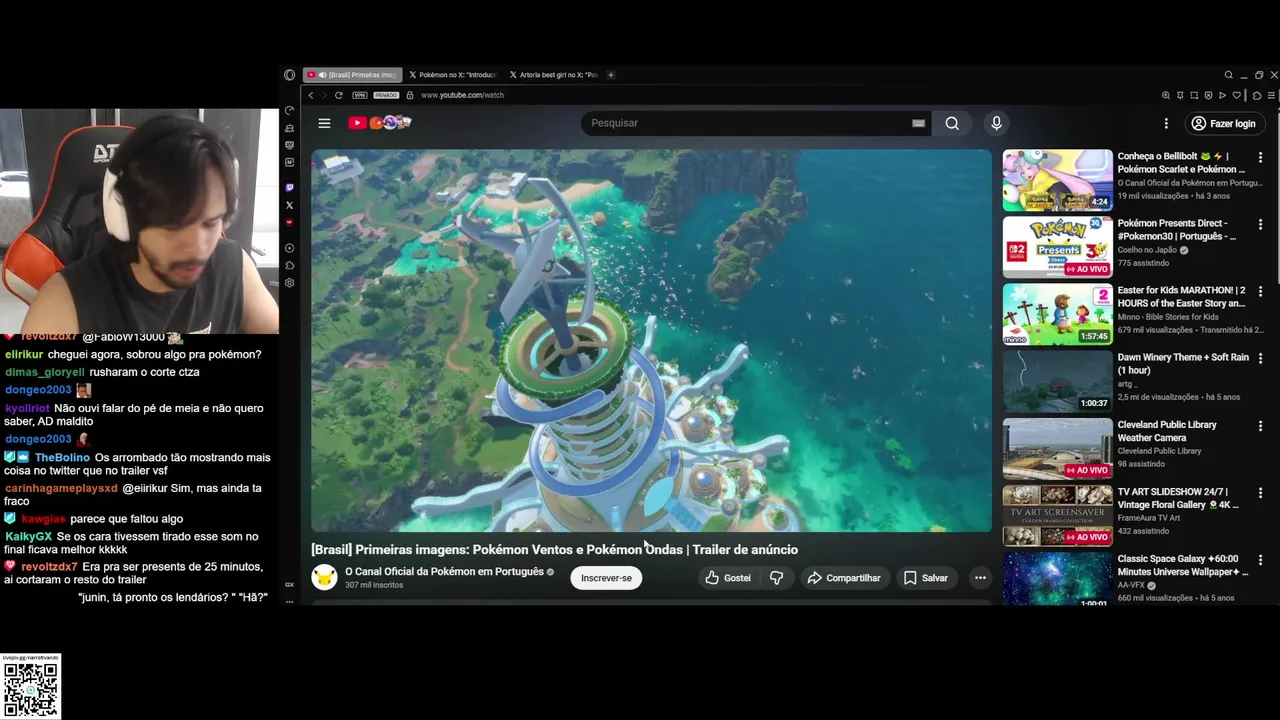This screenshot has height=720, width=1280.
Task: Click the site security padlock icon
Action: 410,95
